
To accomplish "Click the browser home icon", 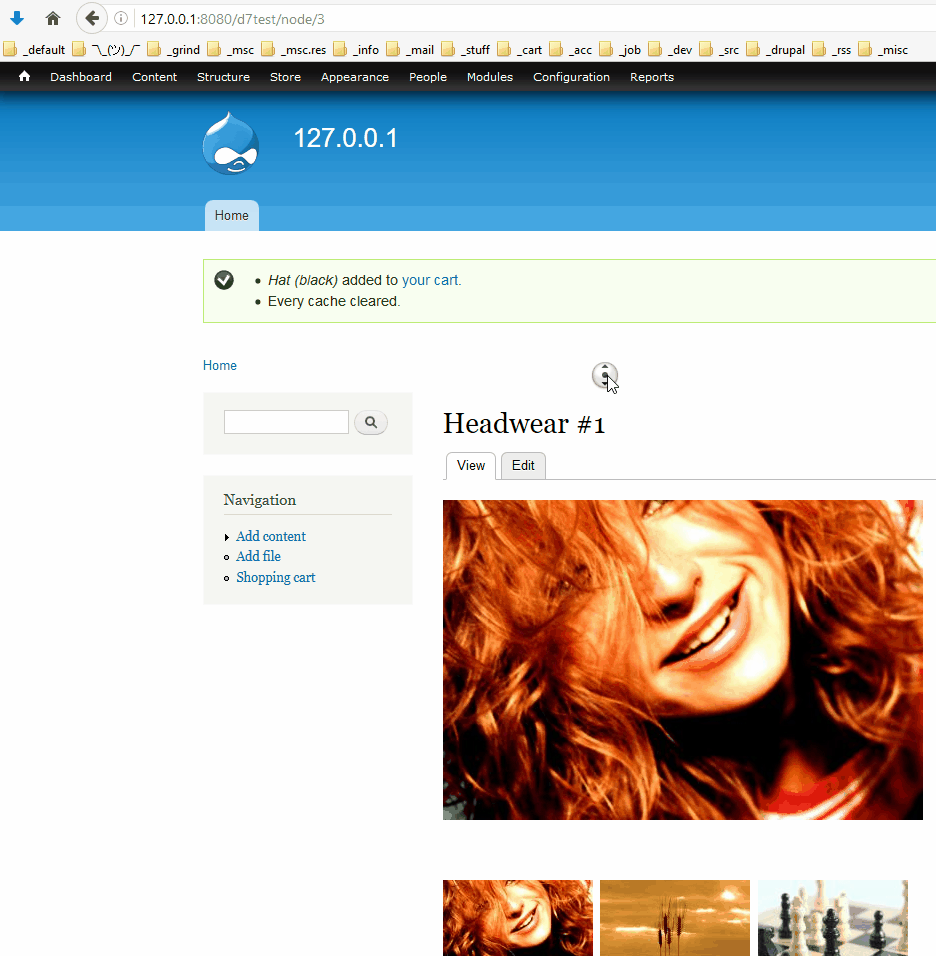I will [x=53, y=19].
